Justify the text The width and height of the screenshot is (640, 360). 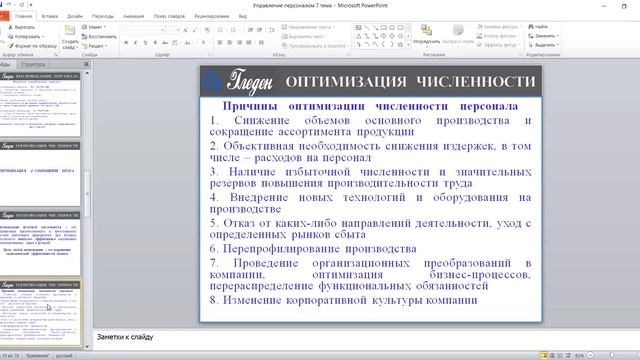click(249, 42)
